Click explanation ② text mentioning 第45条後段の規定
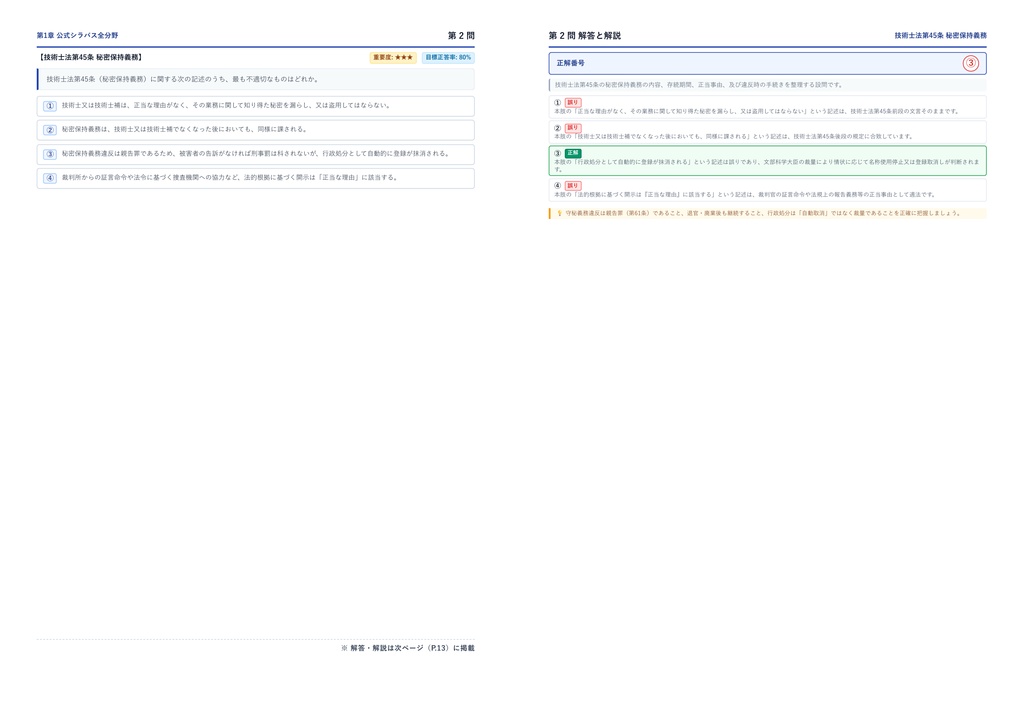The image size is (1024, 724). click(x=734, y=136)
